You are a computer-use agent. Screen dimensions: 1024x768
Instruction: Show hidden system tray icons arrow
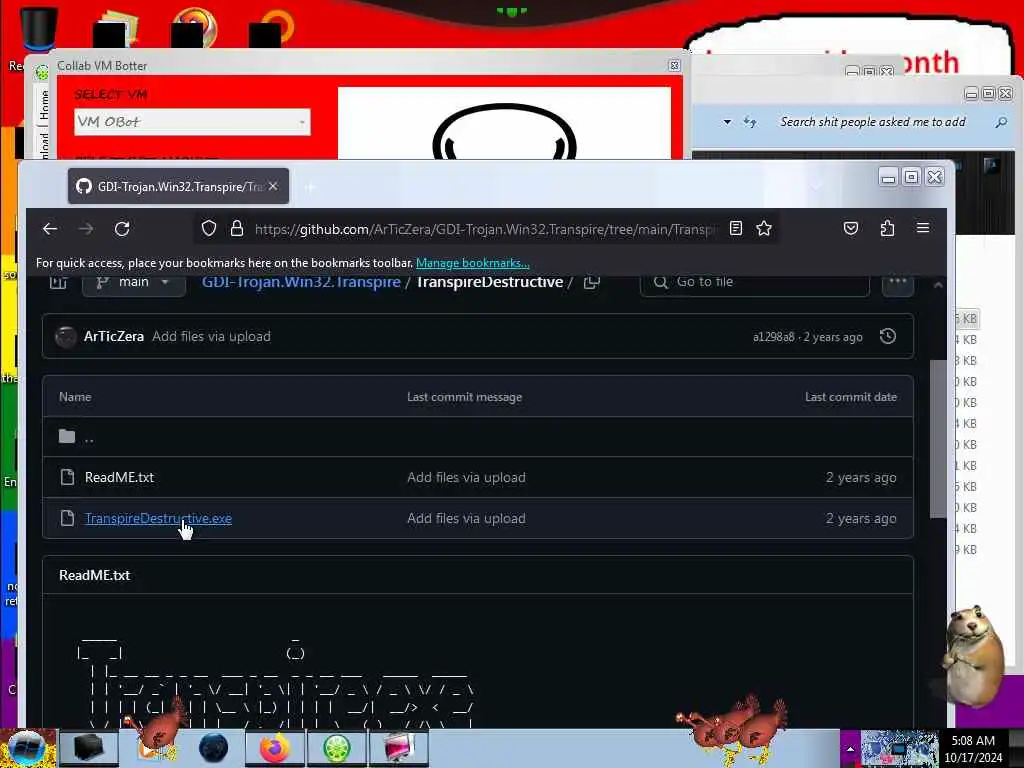[x=850, y=749]
